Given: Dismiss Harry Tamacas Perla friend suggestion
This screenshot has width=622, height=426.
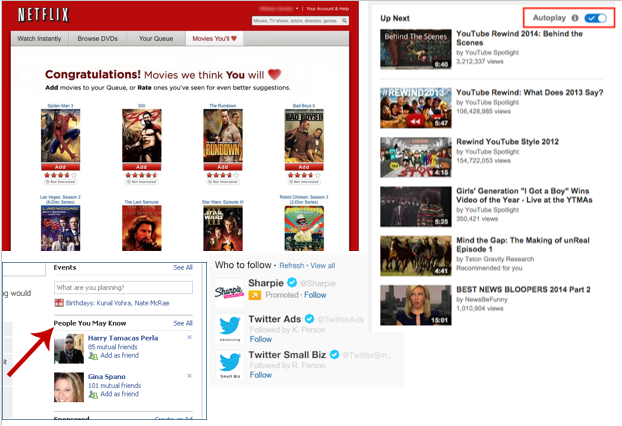Looking at the screenshot, I should [x=190, y=338].
